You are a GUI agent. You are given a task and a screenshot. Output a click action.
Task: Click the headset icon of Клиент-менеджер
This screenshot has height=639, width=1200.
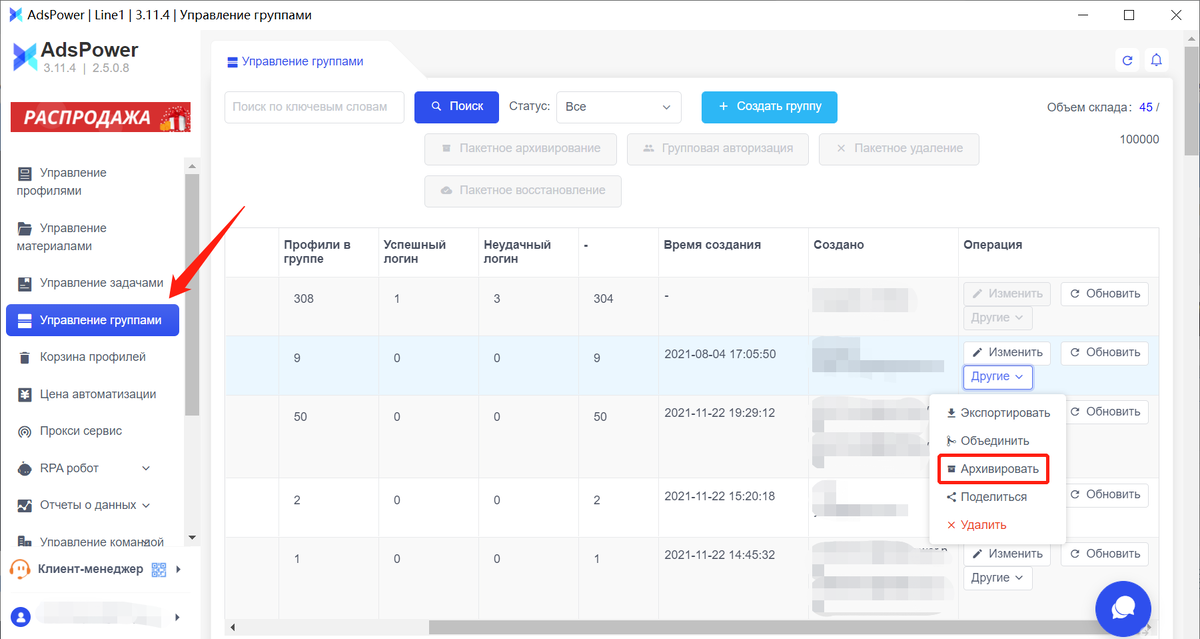(19, 570)
